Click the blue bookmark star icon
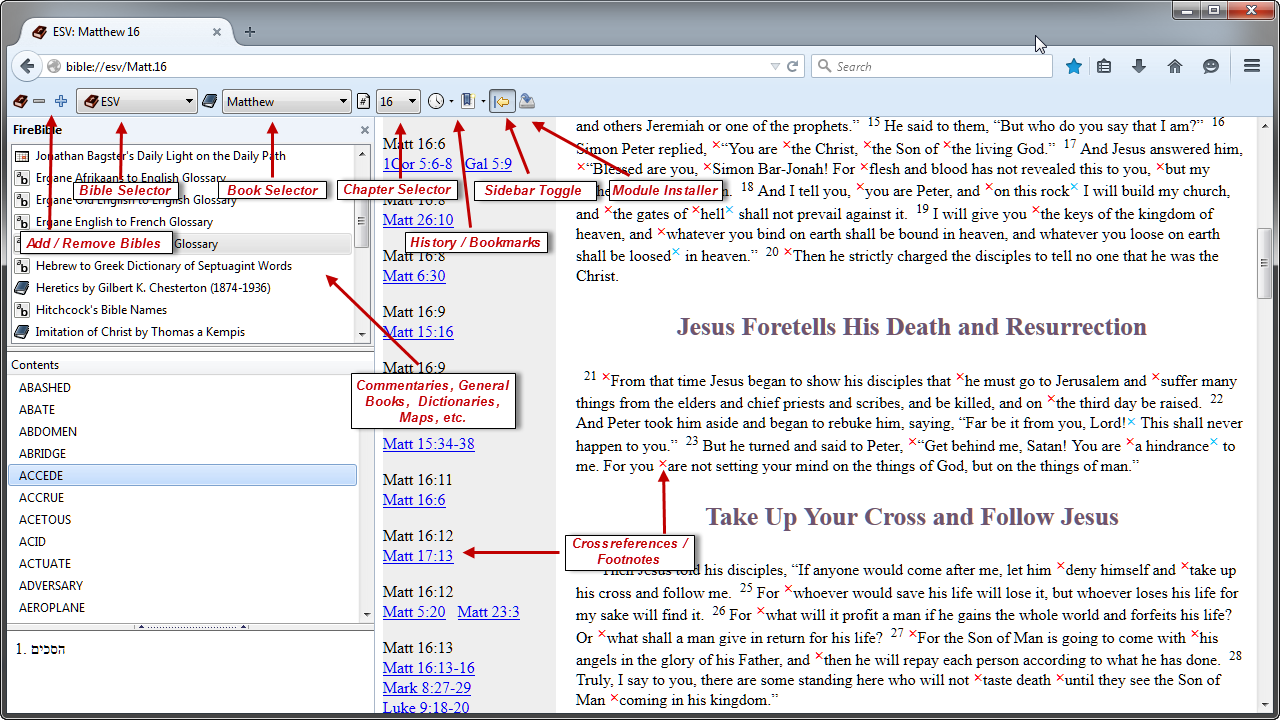 pyautogui.click(x=1074, y=66)
